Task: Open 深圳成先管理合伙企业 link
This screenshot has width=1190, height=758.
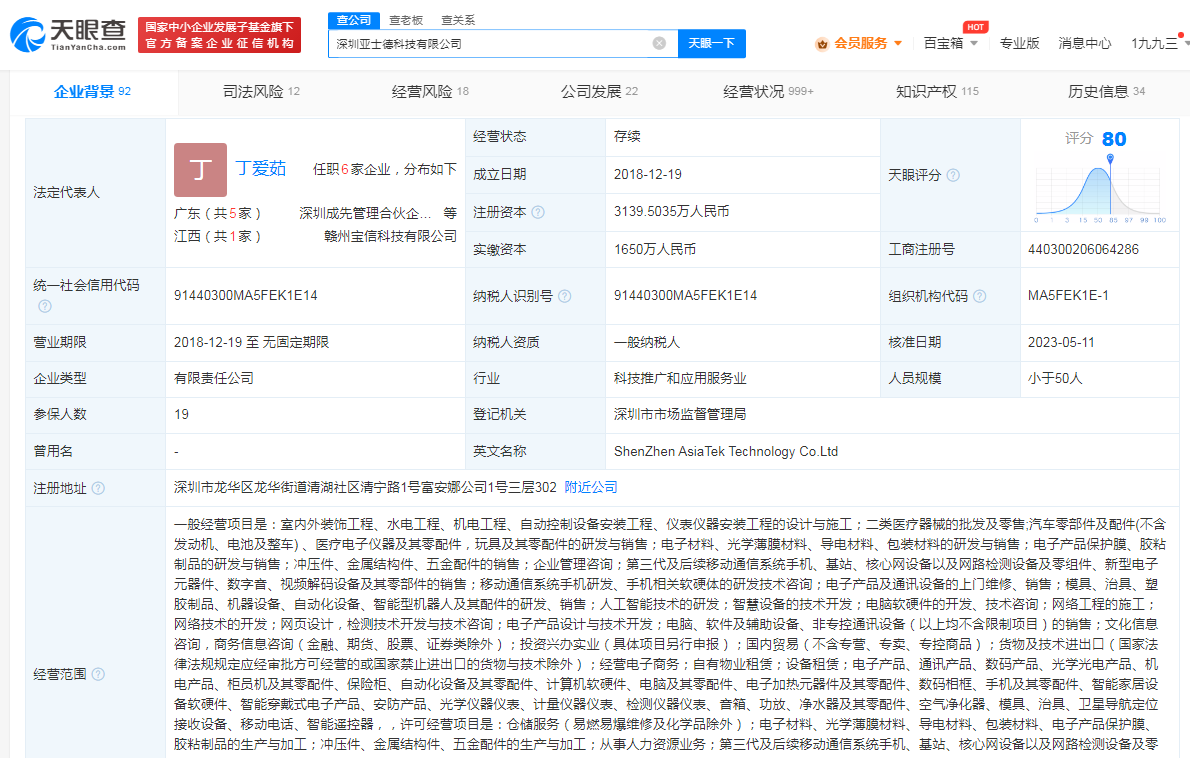Action: (x=365, y=213)
